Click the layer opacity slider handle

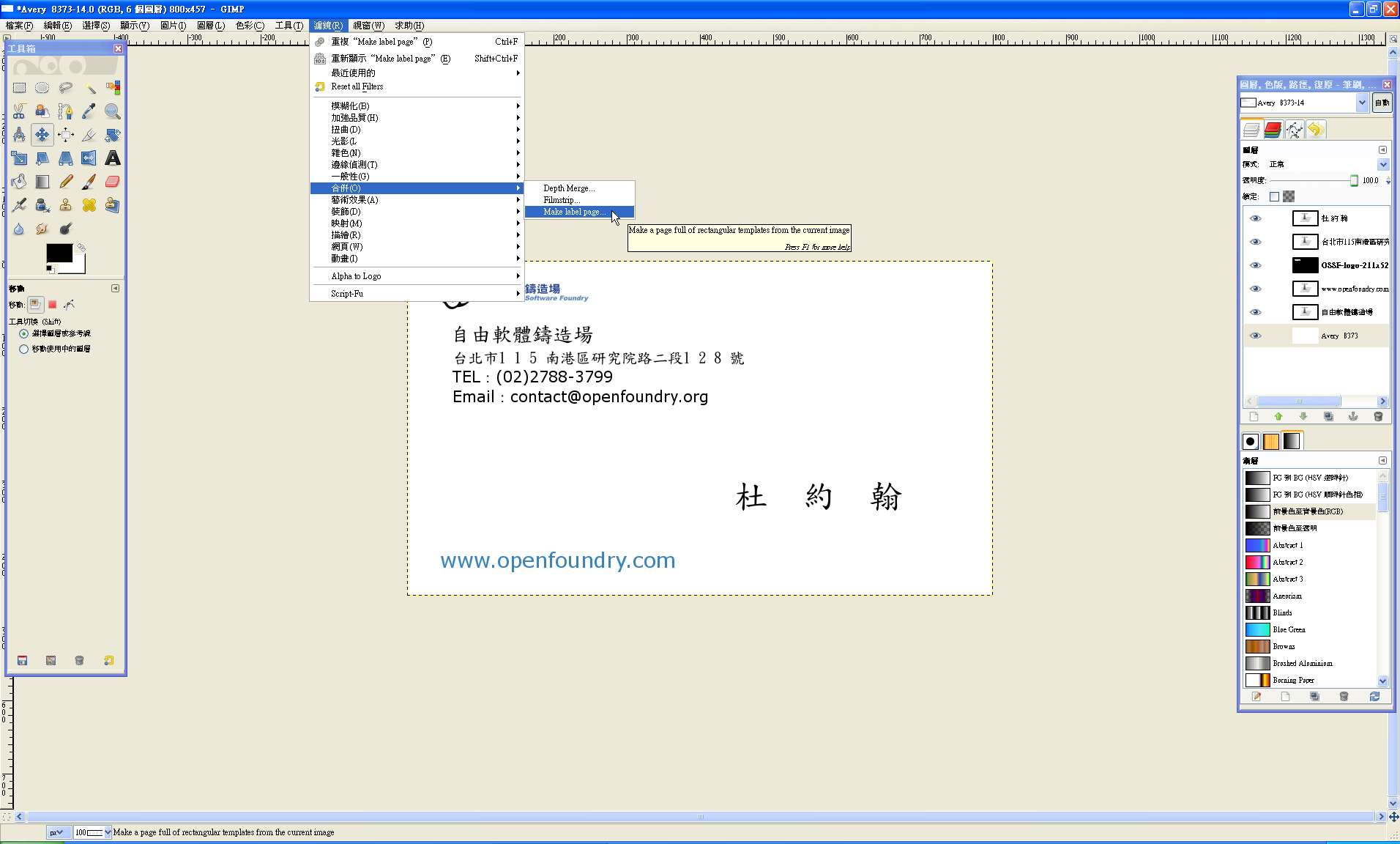(x=1354, y=180)
